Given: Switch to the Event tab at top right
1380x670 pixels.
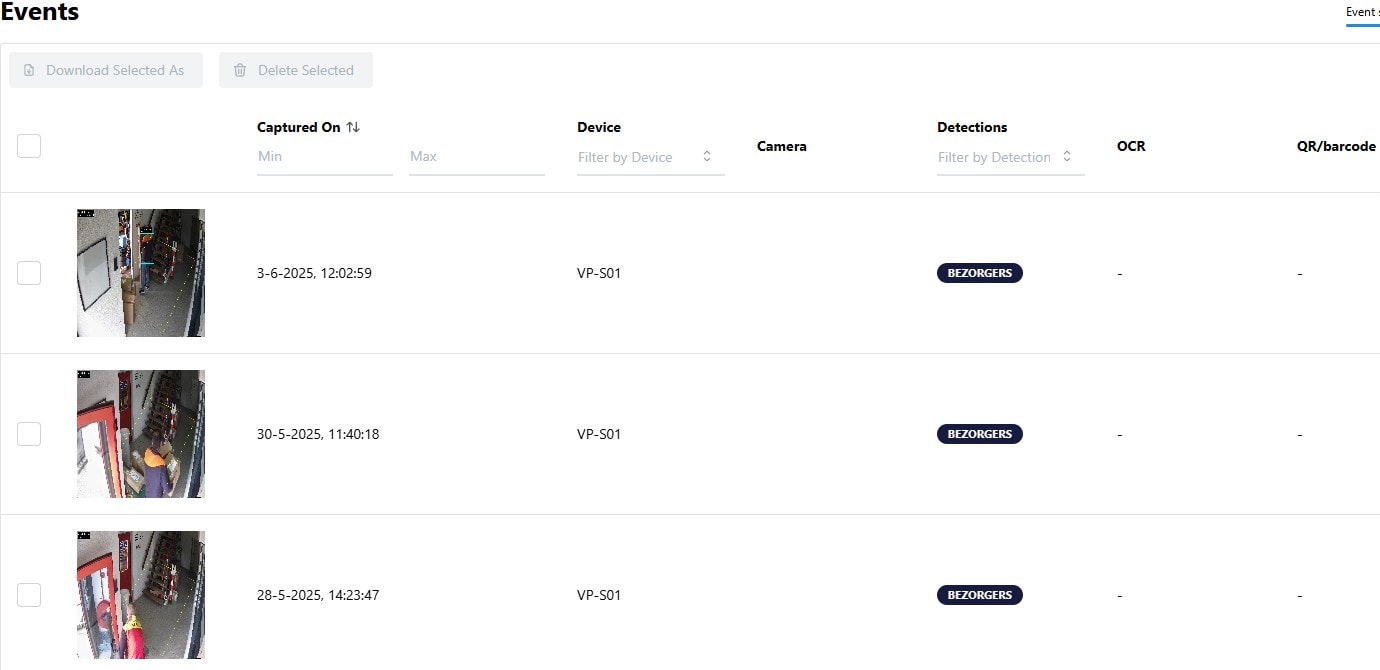Looking at the screenshot, I should click(1362, 13).
